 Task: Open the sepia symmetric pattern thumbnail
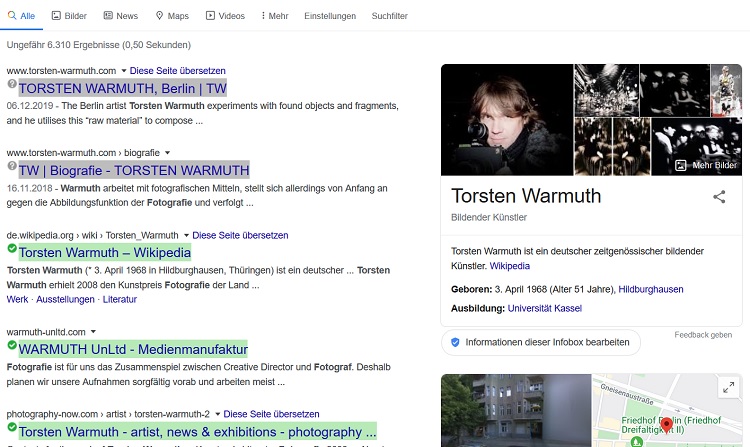coord(612,147)
